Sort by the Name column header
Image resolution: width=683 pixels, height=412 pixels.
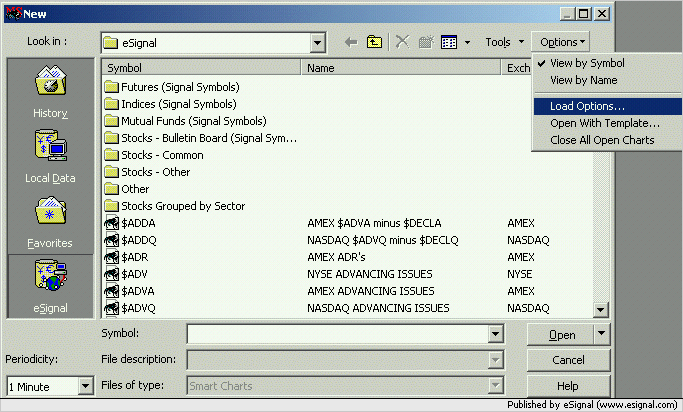click(401, 68)
